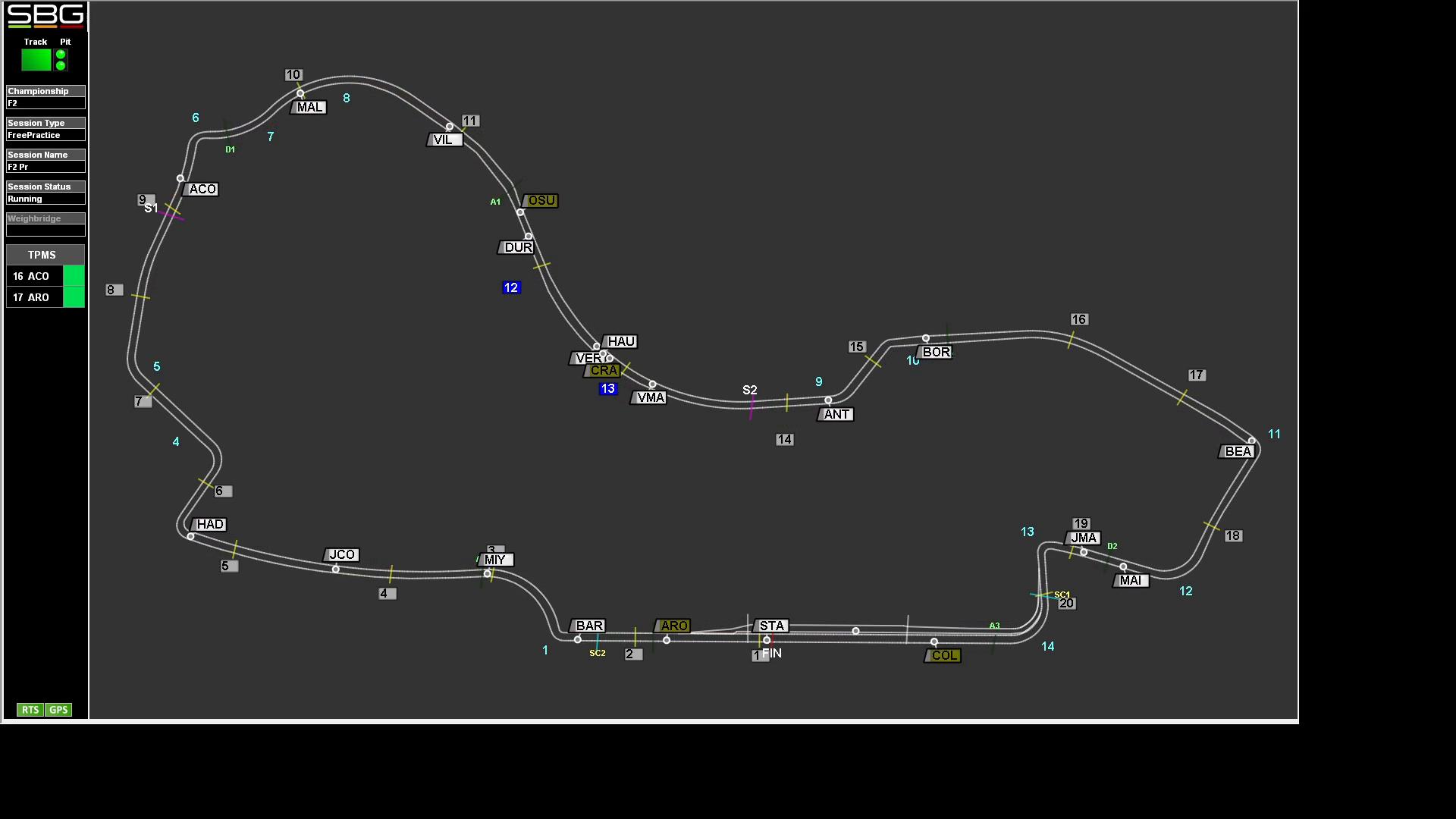Select the TPMS panel header
This screenshot has height=819, width=1456.
[x=45, y=255]
